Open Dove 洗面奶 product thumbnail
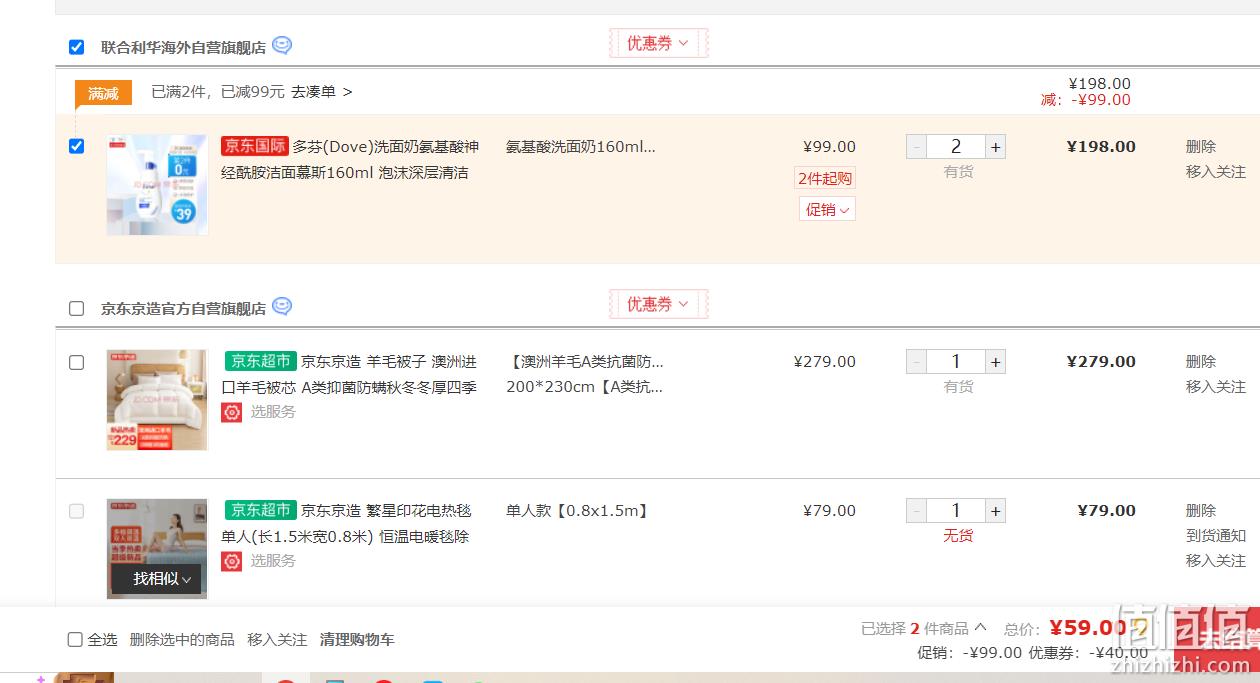The image size is (1260, 683). point(157,185)
